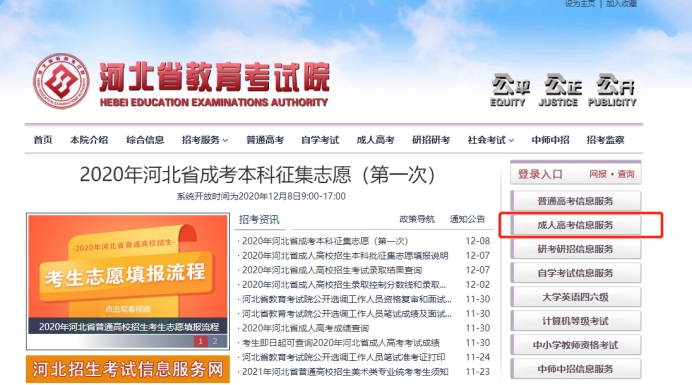Open the 2020年河北省成人高考成绩查询 news link

305,328
